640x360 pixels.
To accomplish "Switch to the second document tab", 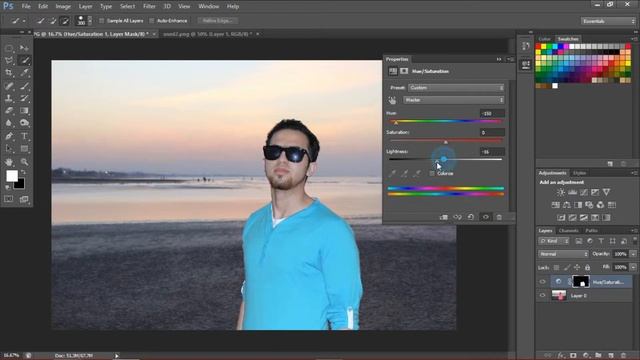I will click(208, 34).
